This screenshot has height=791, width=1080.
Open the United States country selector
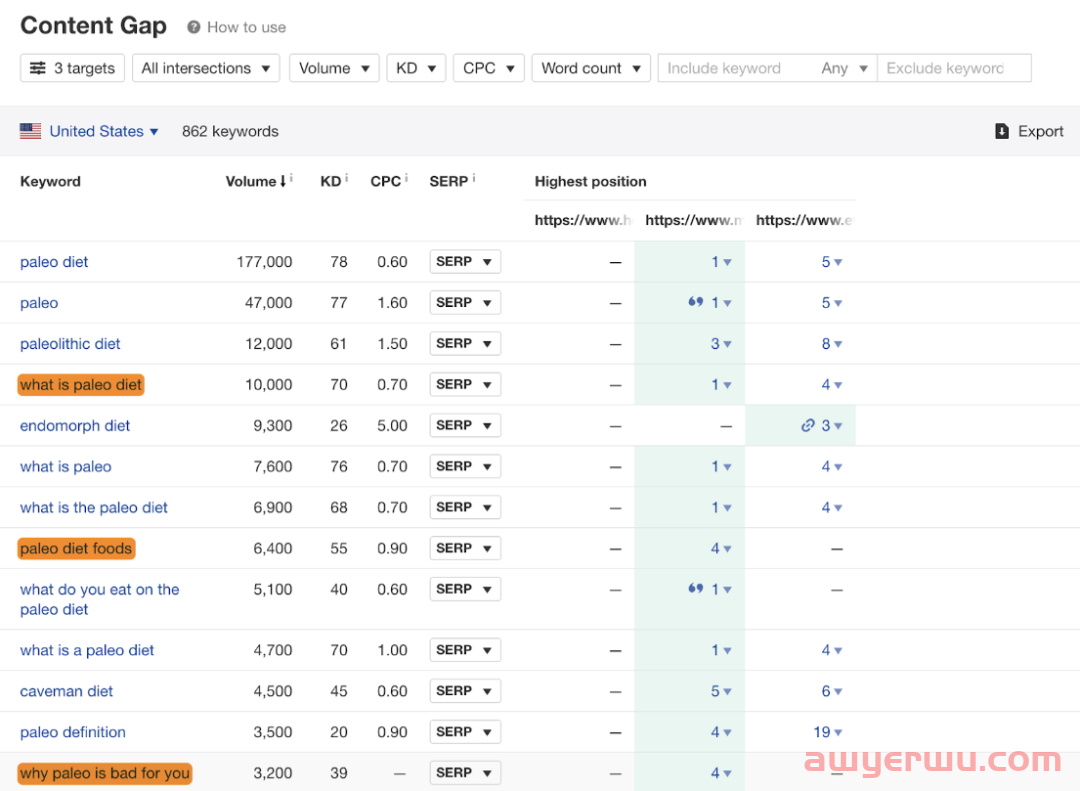[103, 131]
